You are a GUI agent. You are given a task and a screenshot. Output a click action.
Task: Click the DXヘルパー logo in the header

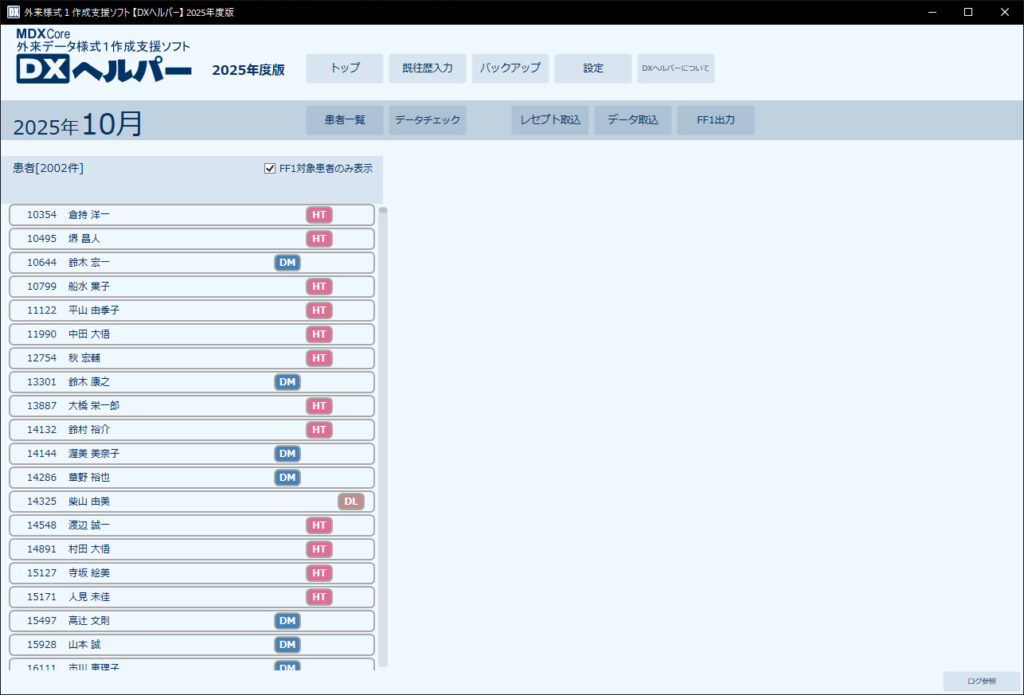coord(104,70)
